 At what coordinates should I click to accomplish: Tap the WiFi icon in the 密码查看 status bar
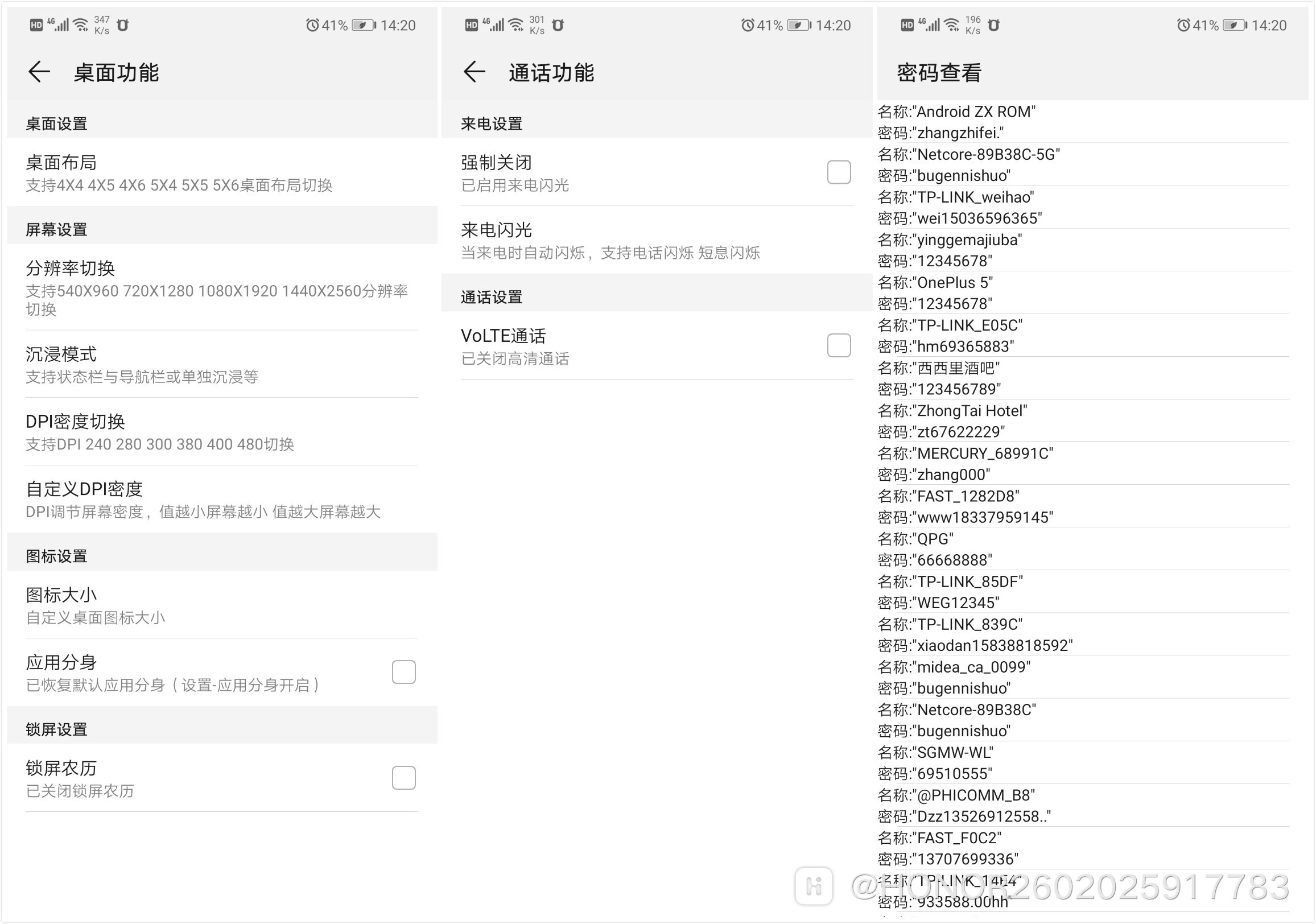952,24
